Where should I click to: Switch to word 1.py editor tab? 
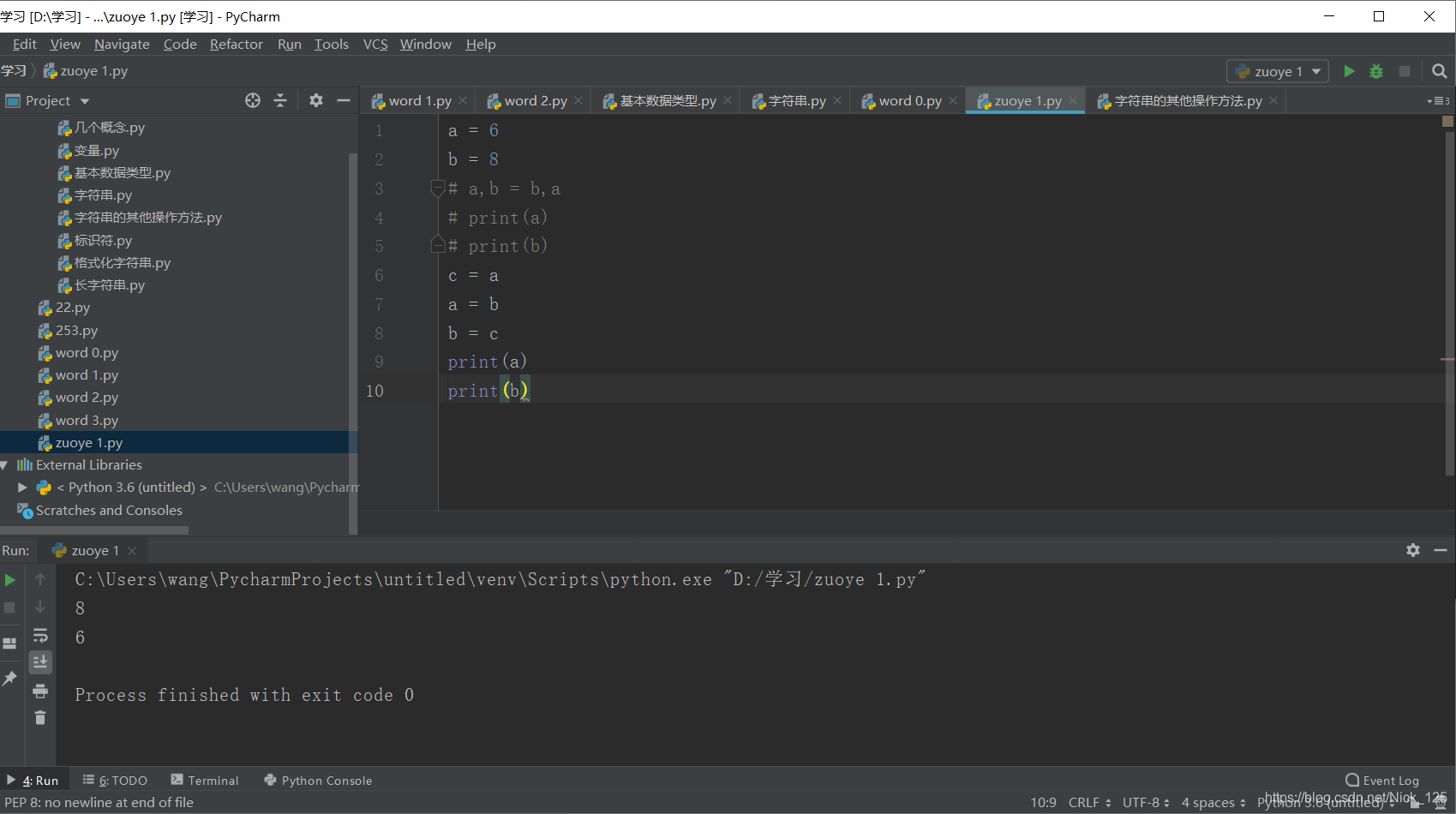point(419,101)
